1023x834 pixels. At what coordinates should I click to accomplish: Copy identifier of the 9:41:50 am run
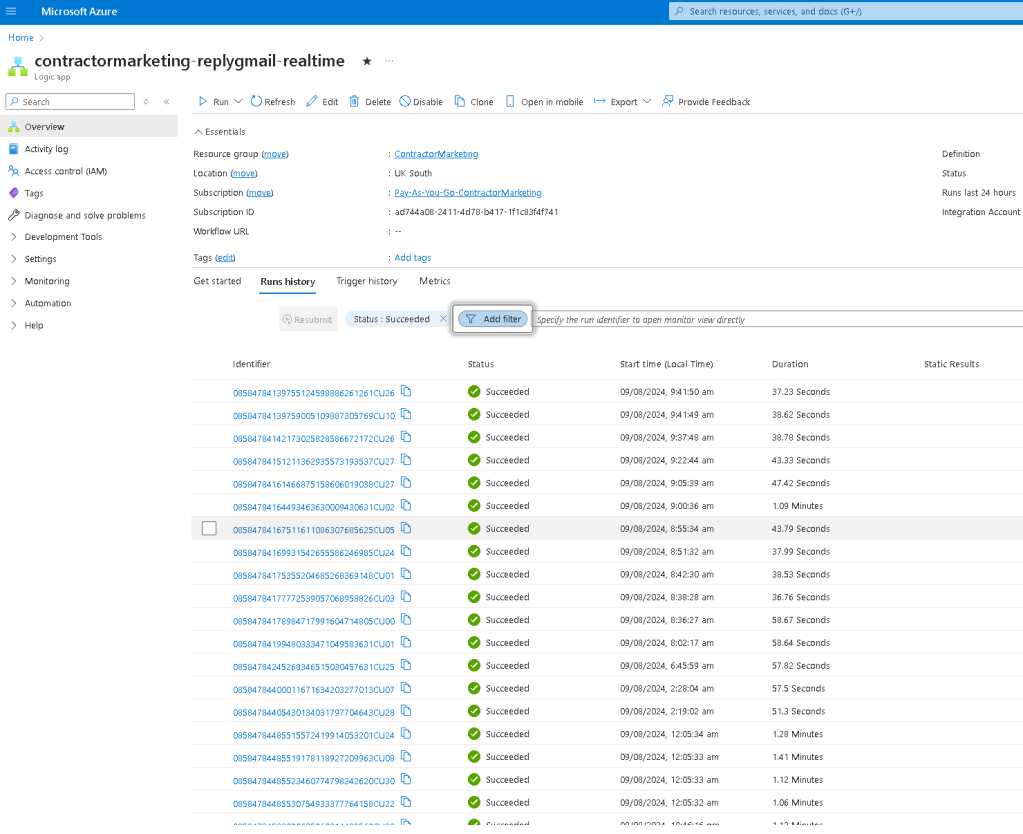pyautogui.click(x=406, y=392)
